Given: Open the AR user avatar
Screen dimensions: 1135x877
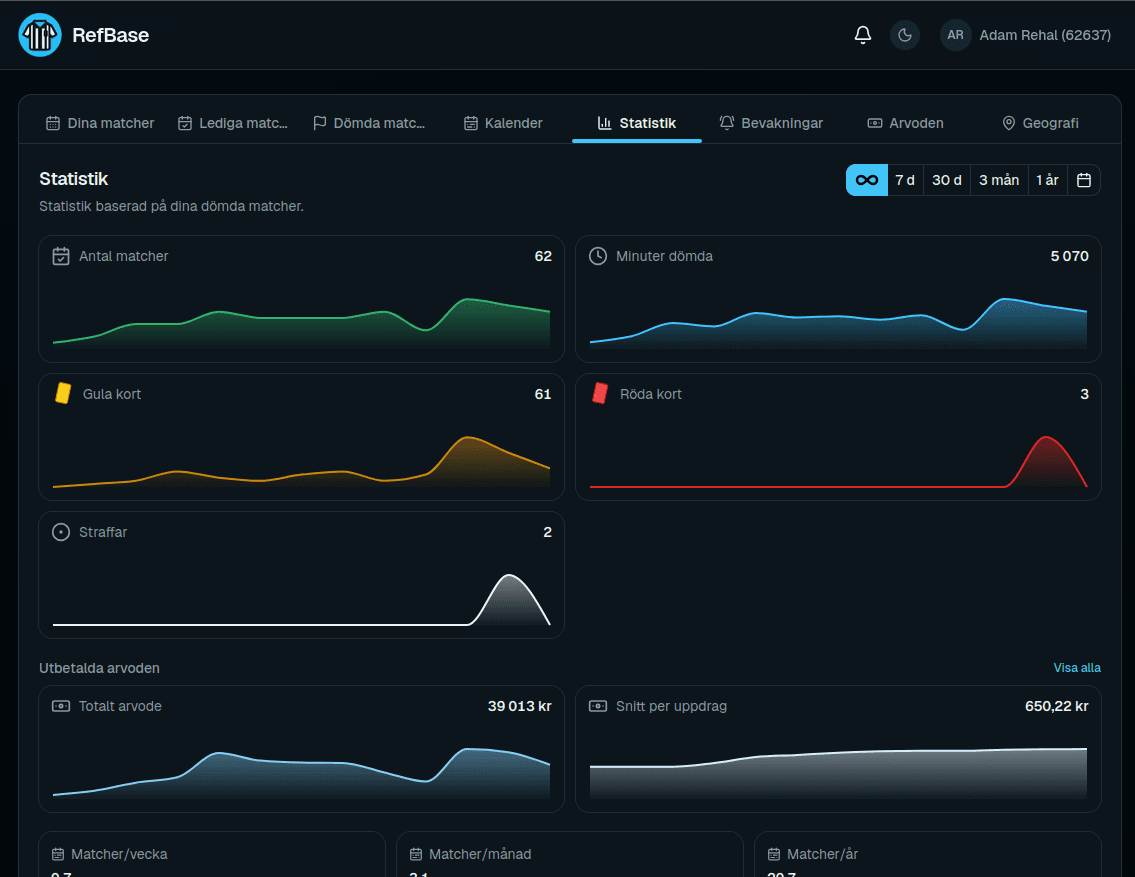Looking at the screenshot, I should pyautogui.click(x=955, y=35).
